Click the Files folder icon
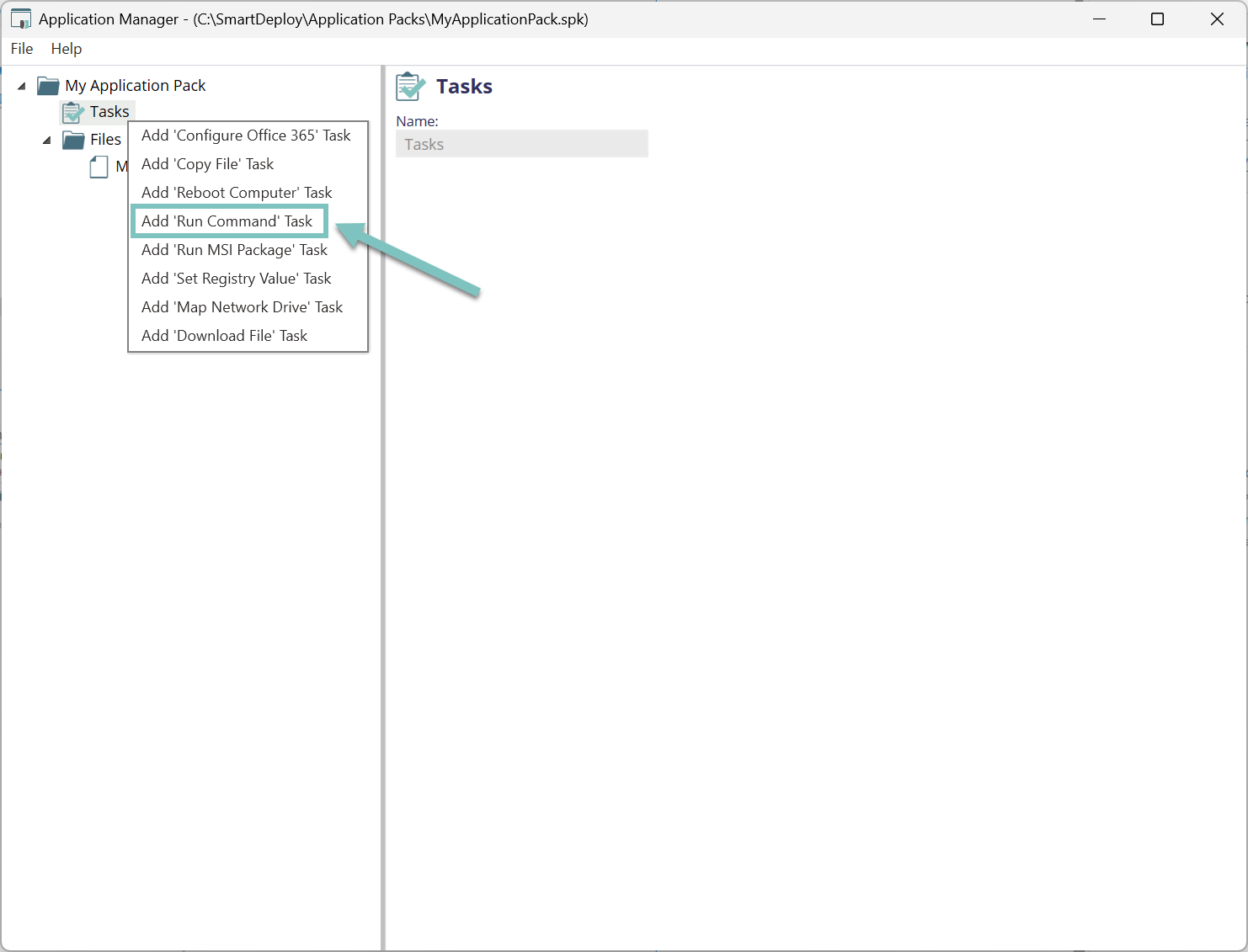1248x952 pixels. pyautogui.click(x=74, y=140)
